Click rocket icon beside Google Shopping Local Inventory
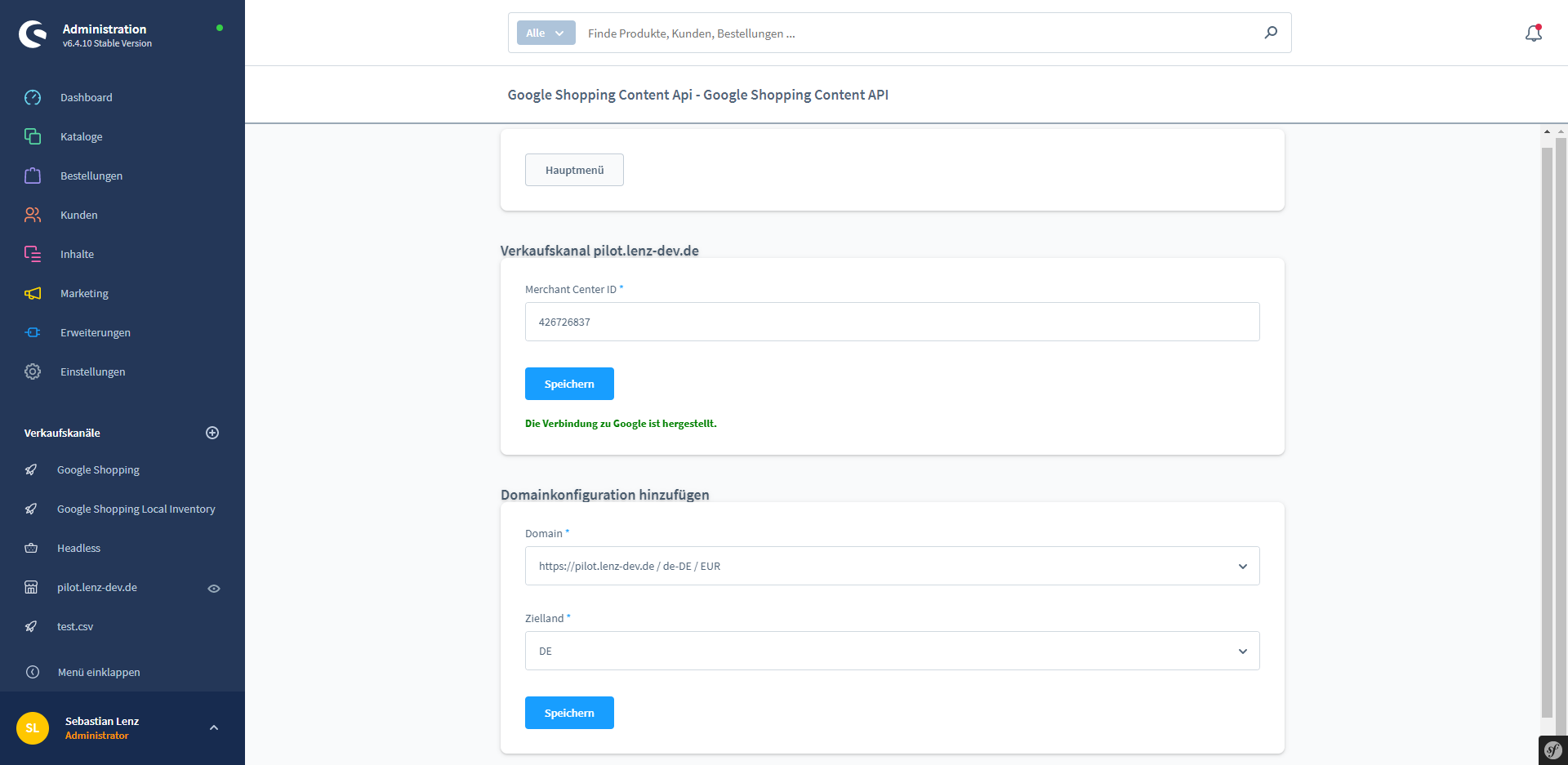1568x765 pixels. click(x=31, y=509)
